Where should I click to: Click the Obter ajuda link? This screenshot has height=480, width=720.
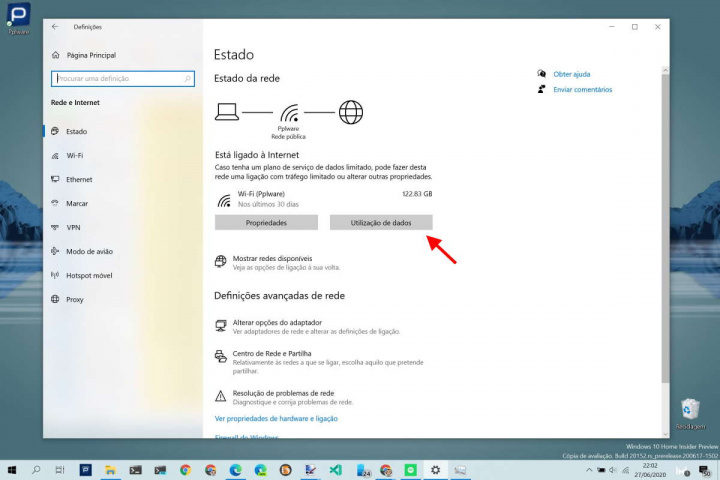click(x=571, y=74)
